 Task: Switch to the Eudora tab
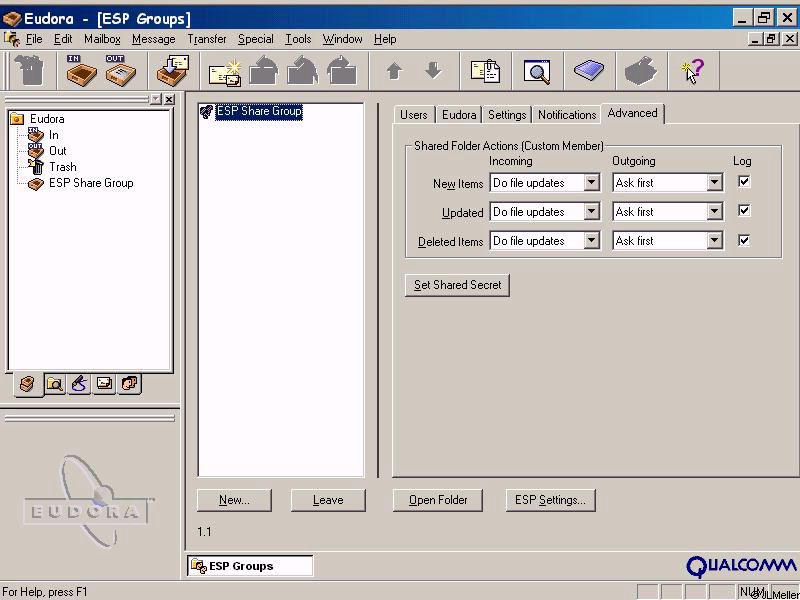click(459, 115)
